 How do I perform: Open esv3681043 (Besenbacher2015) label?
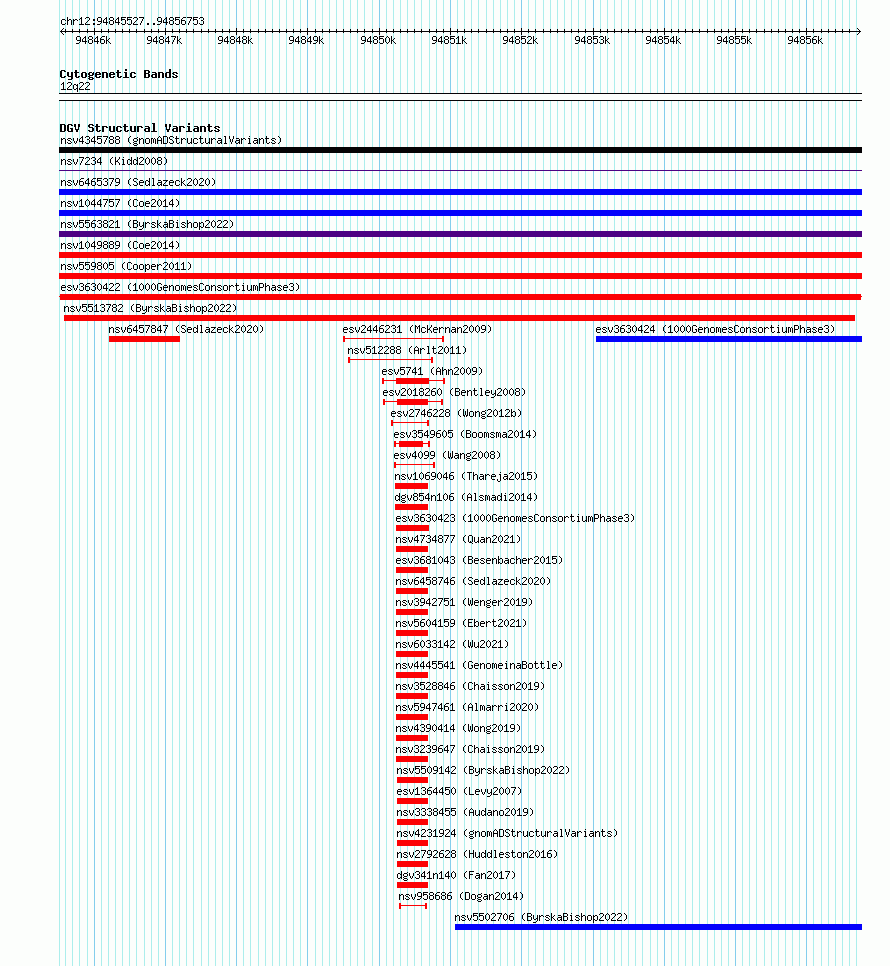pos(479,560)
